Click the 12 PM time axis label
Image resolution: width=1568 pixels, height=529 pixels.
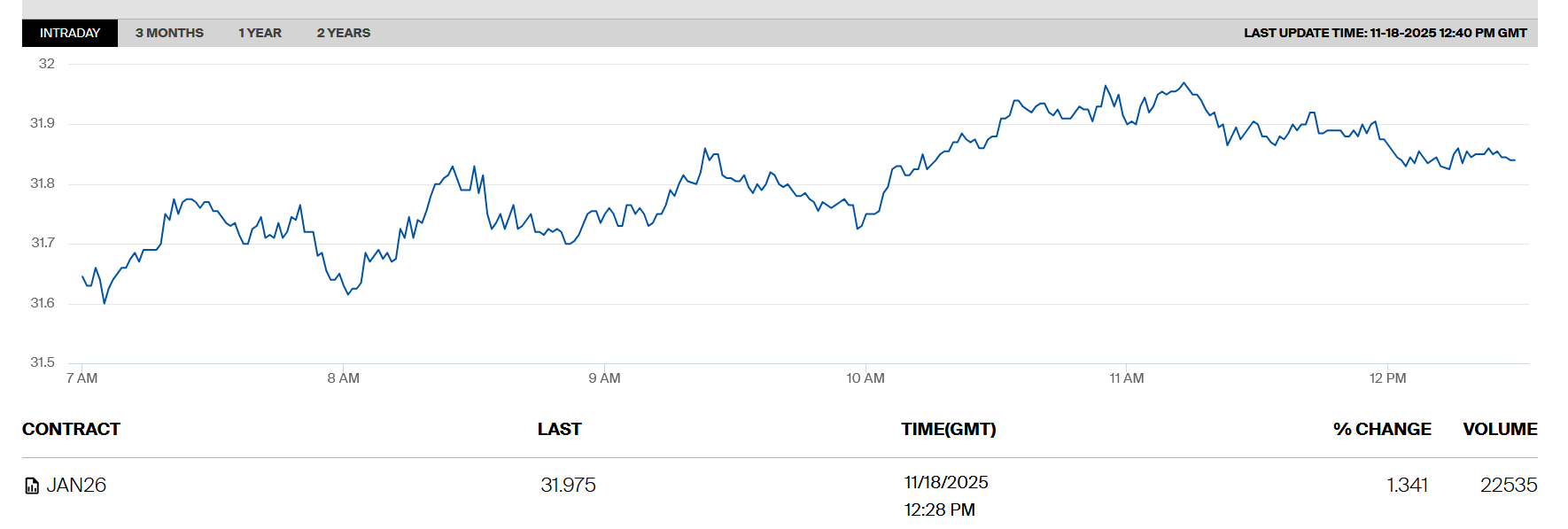(x=1387, y=378)
